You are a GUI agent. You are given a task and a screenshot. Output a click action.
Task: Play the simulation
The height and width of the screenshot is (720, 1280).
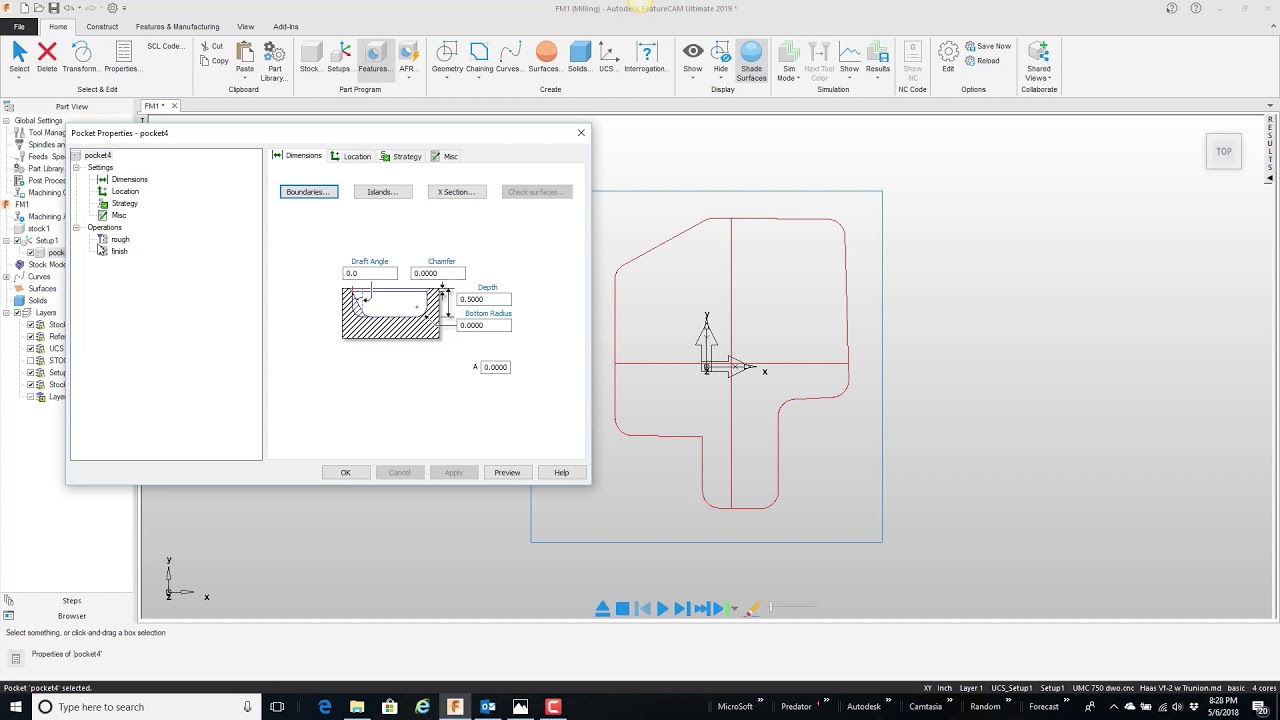click(662, 608)
